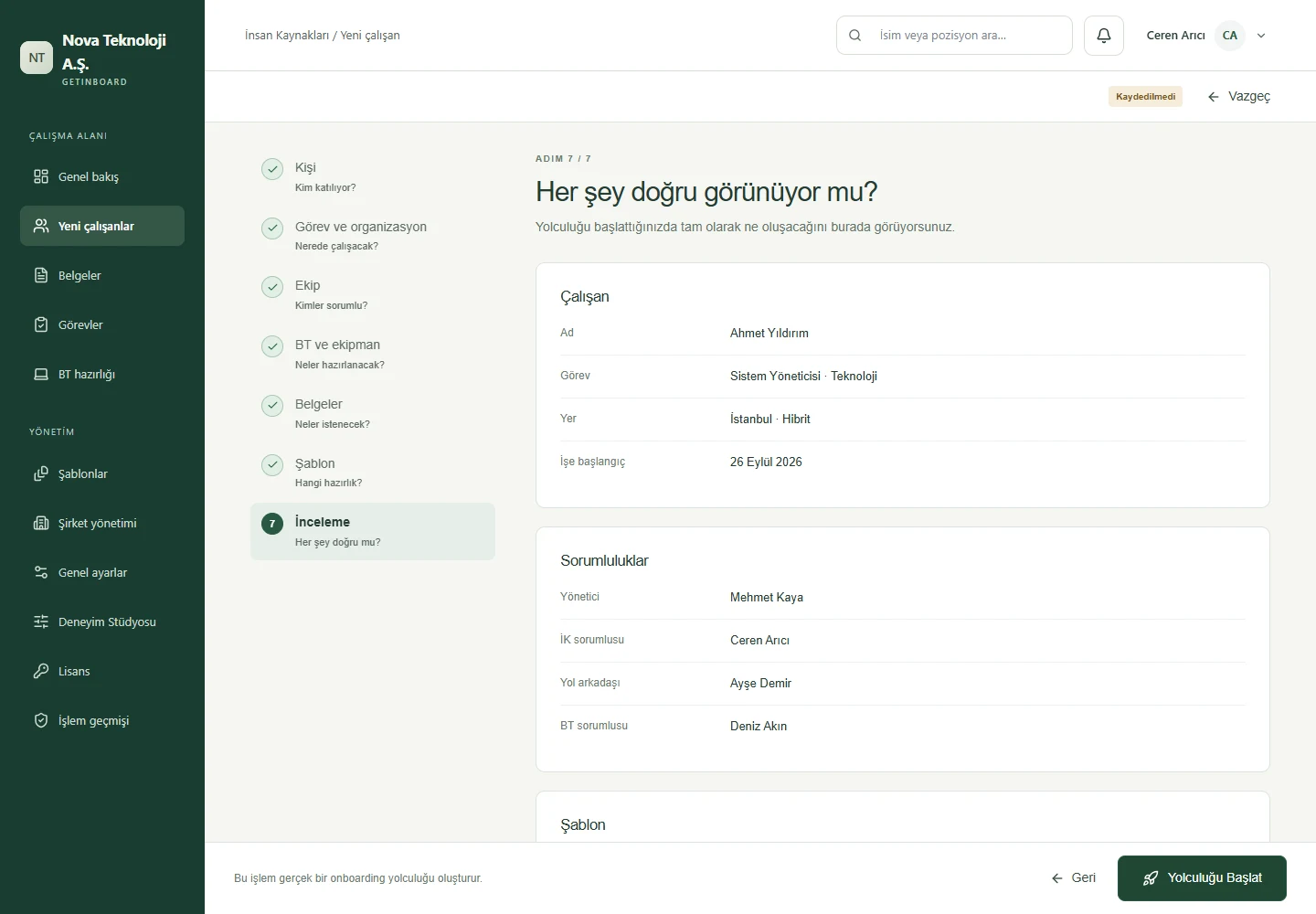Image resolution: width=1316 pixels, height=914 pixels.
Task: Click the Yolculuğu Başlat button
Action: [x=1202, y=878]
